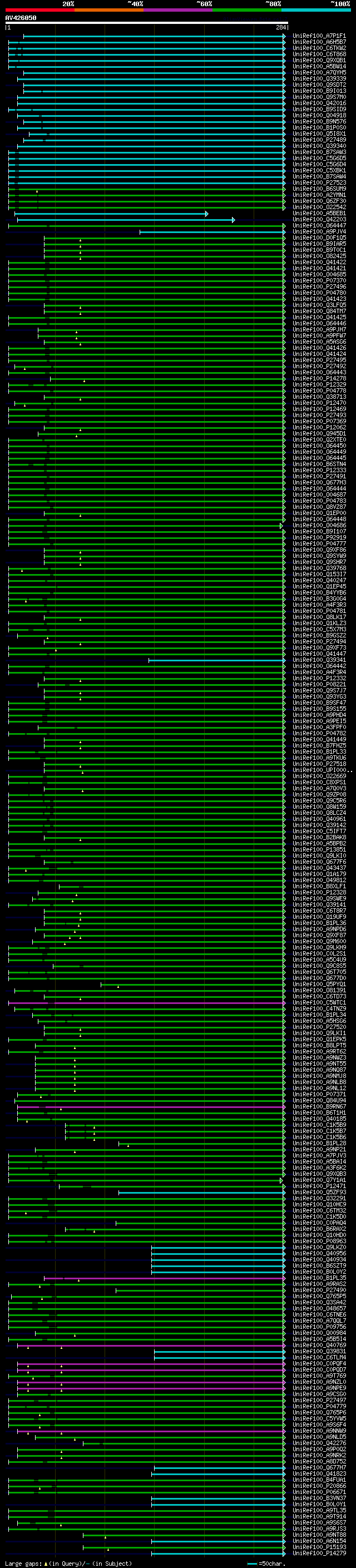
Task: Click hit UniRef100_A2YMN1
Action: 319,195
